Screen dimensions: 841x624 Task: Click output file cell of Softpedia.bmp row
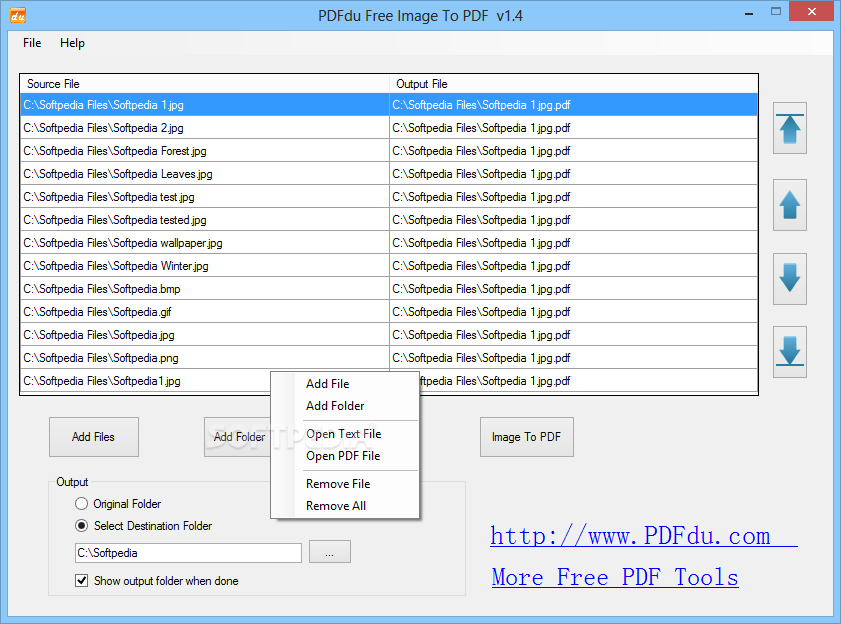click(x=573, y=289)
